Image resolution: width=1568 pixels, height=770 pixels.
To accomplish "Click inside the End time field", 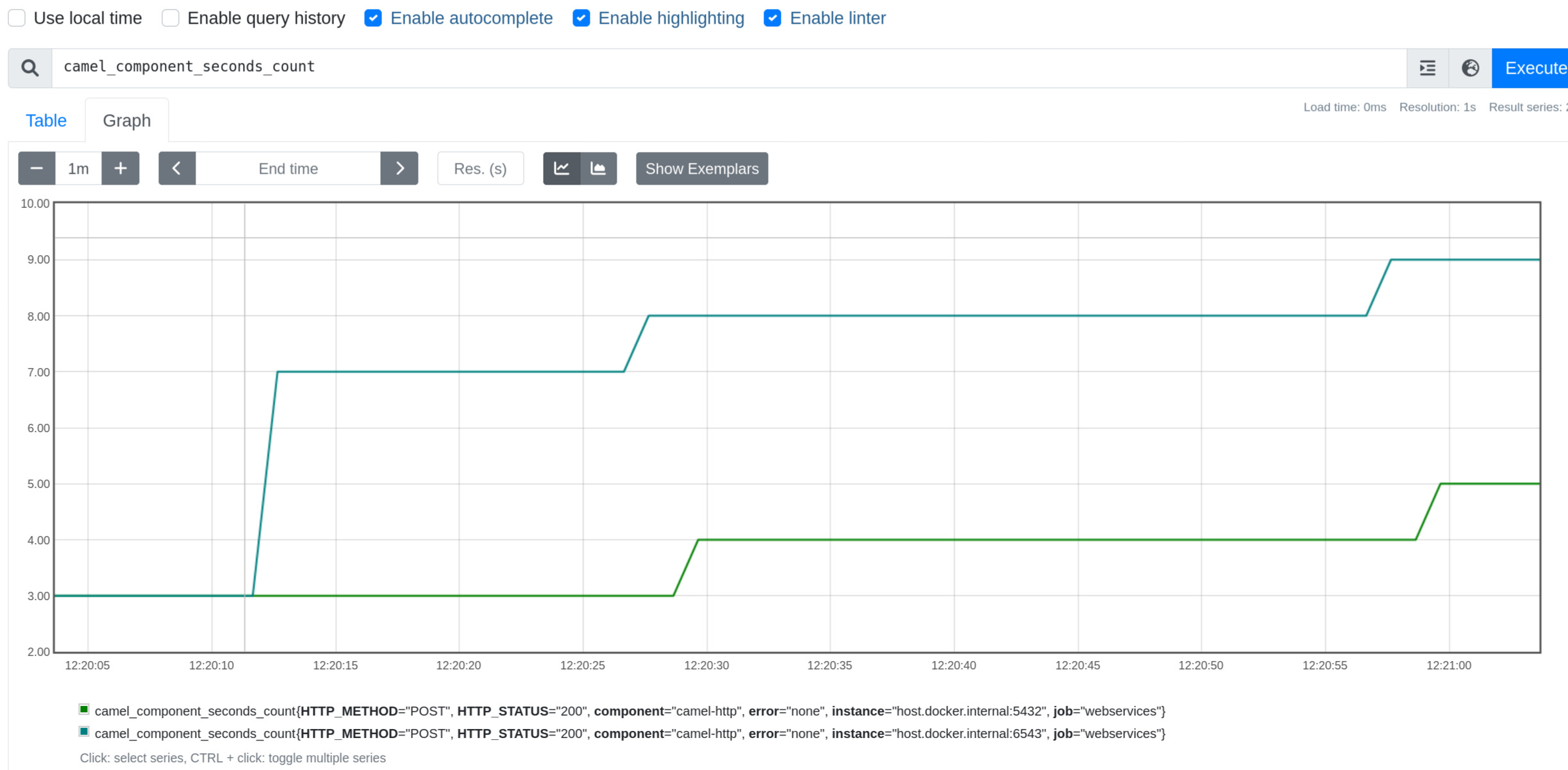I will (288, 168).
